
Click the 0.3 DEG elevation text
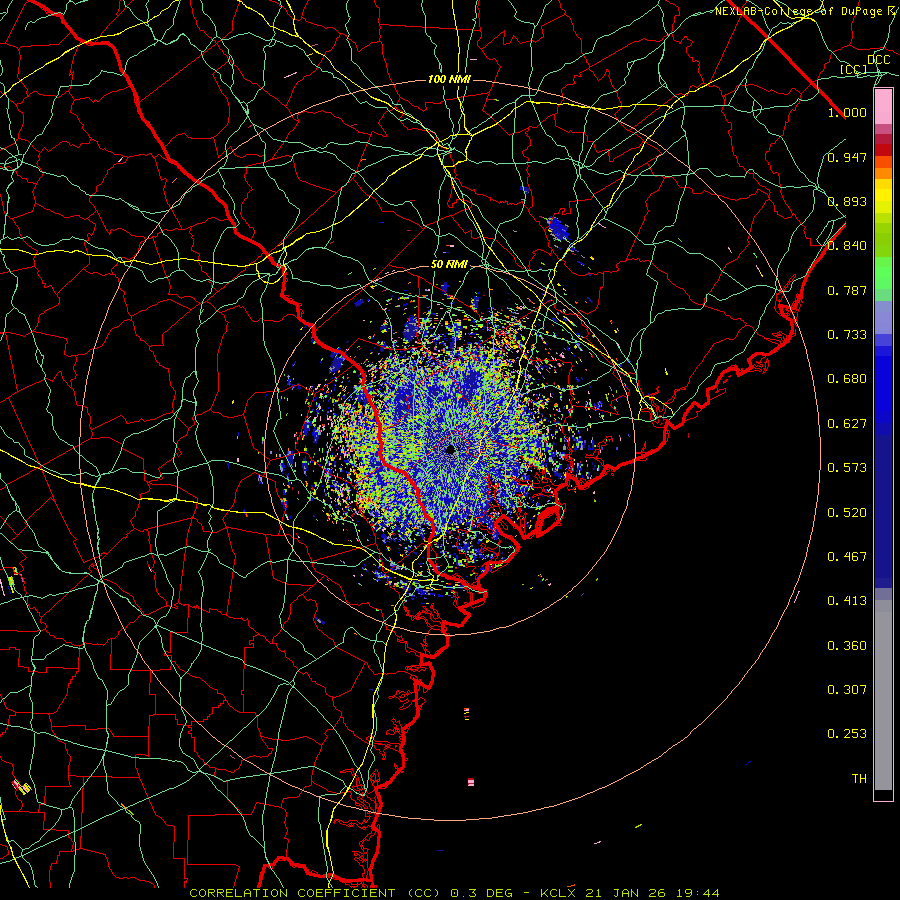click(481, 893)
